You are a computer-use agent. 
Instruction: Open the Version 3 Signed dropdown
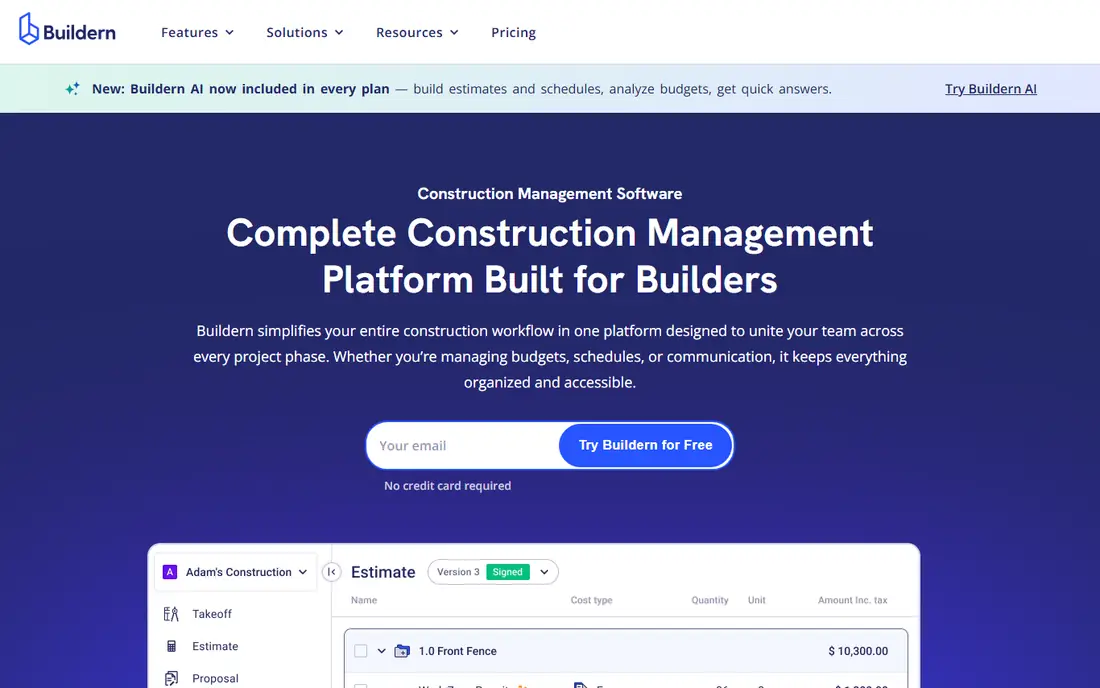(x=492, y=572)
